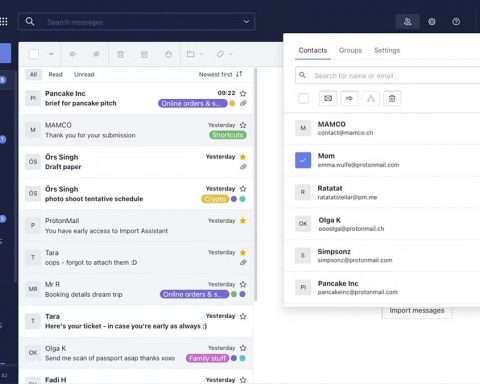Mark as spam flame icon
The width and height of the screenshot is (480, 384).
point(169,54)
